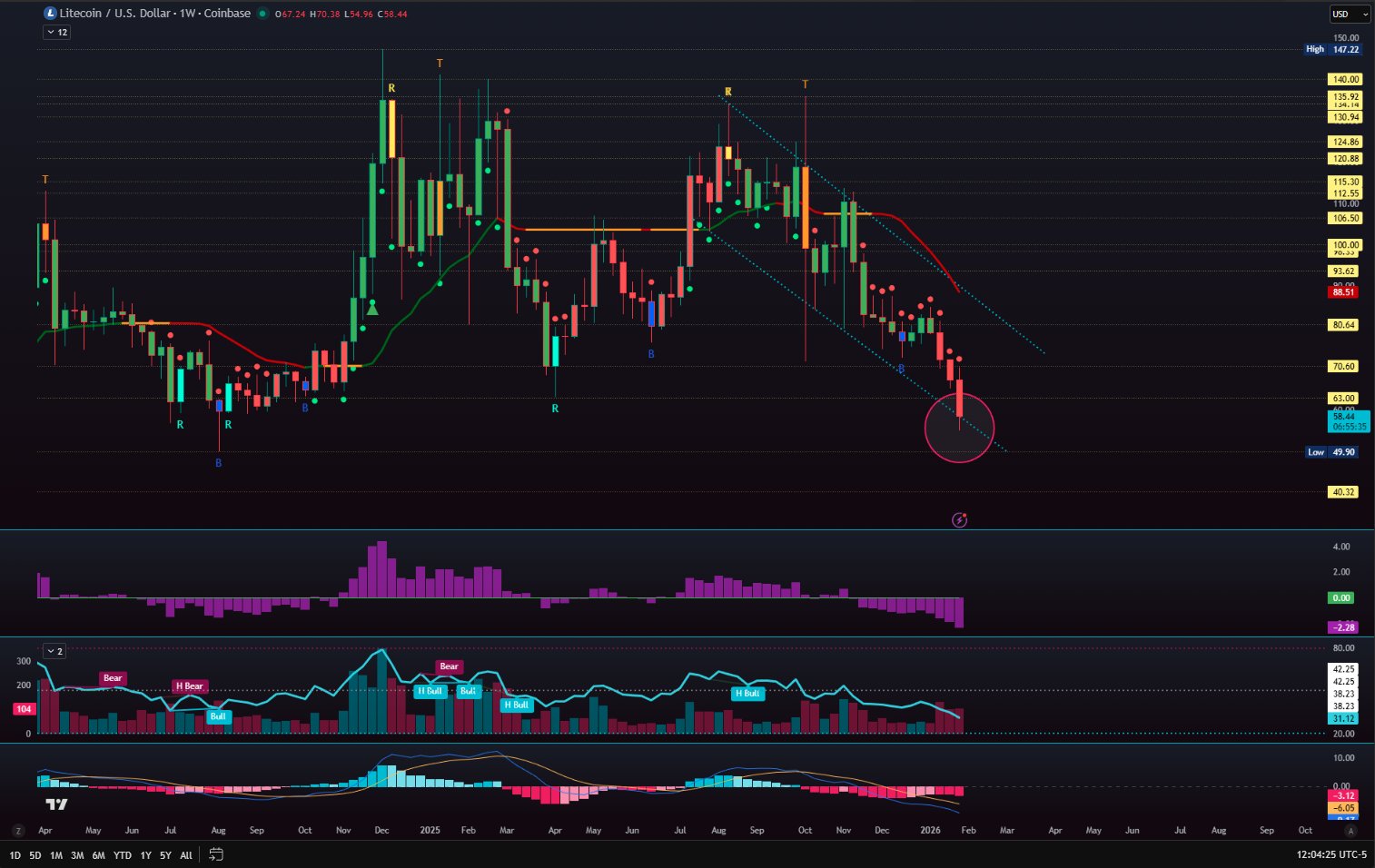Select the 5D time range
Viewport: 1375px width, 868px height.
(x=35, y=855)
